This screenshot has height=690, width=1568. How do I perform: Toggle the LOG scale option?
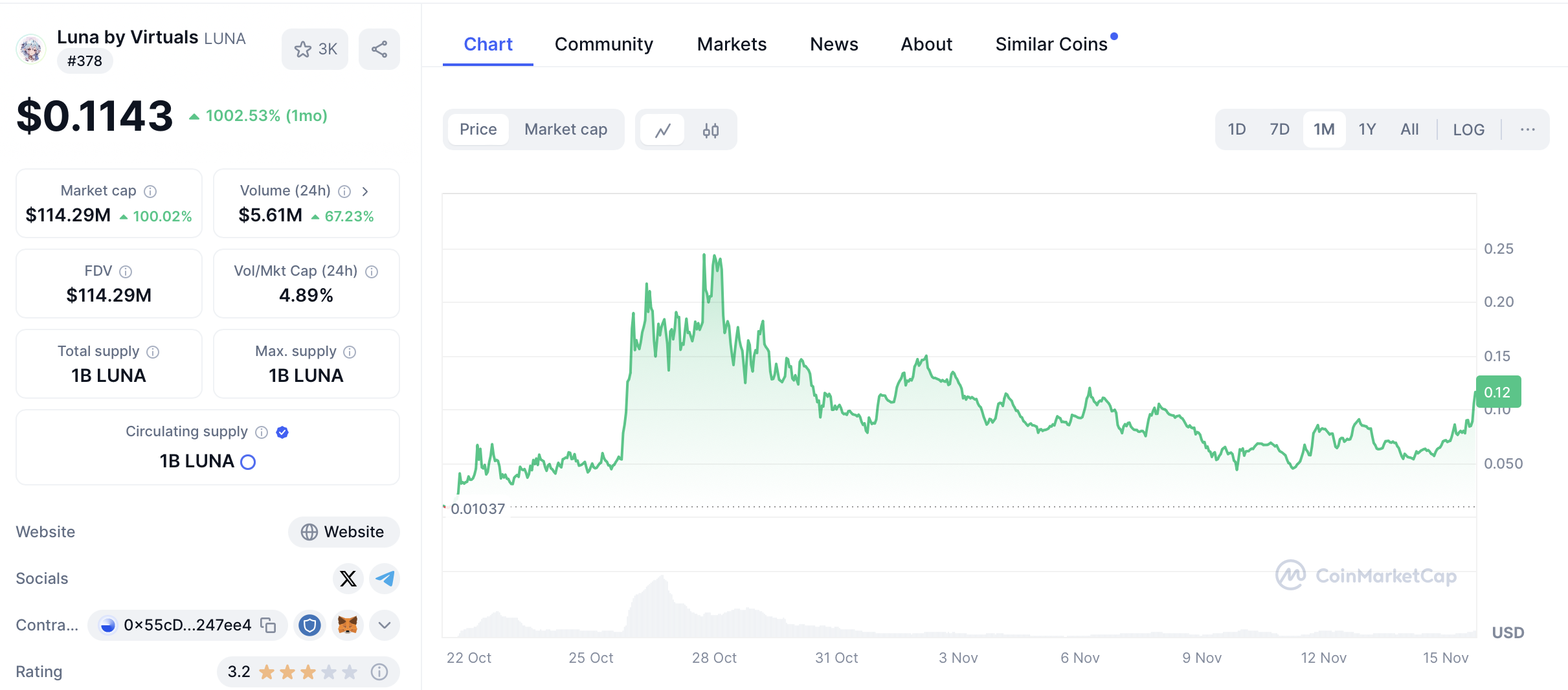[1468, 129]
